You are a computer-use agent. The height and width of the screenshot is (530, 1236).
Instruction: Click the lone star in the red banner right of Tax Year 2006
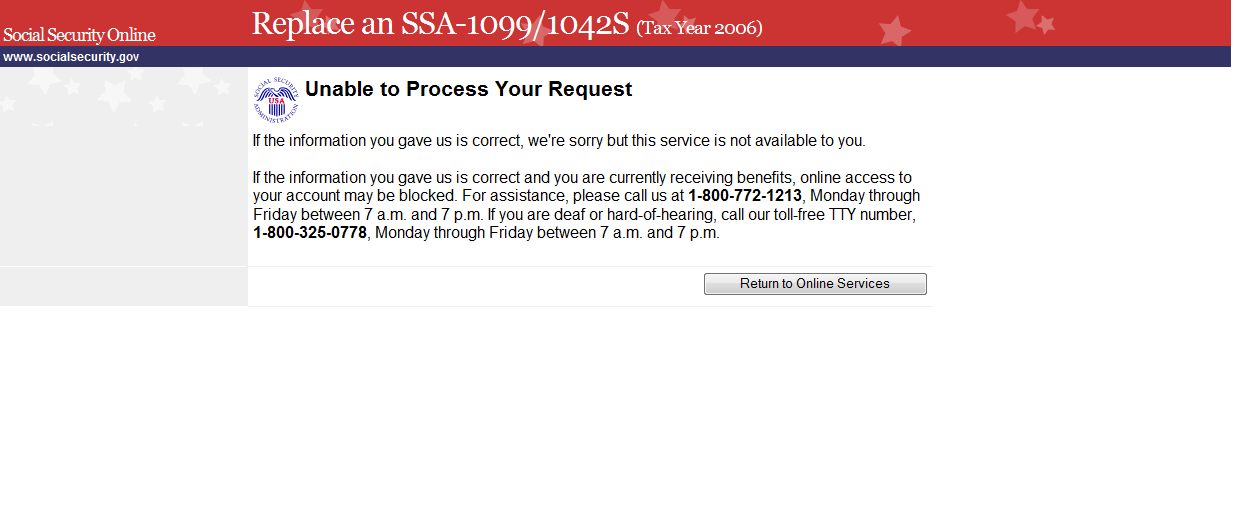tap(894, 31)
